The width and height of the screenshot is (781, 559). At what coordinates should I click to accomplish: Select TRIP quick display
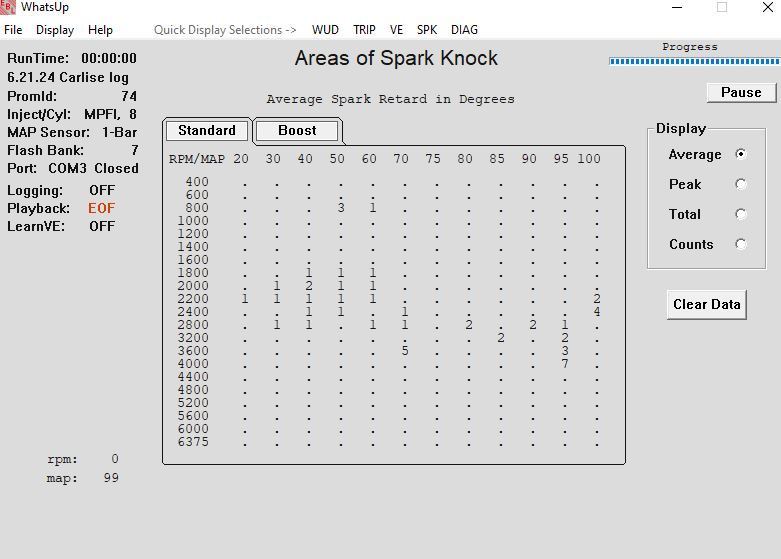click(364, 30)
